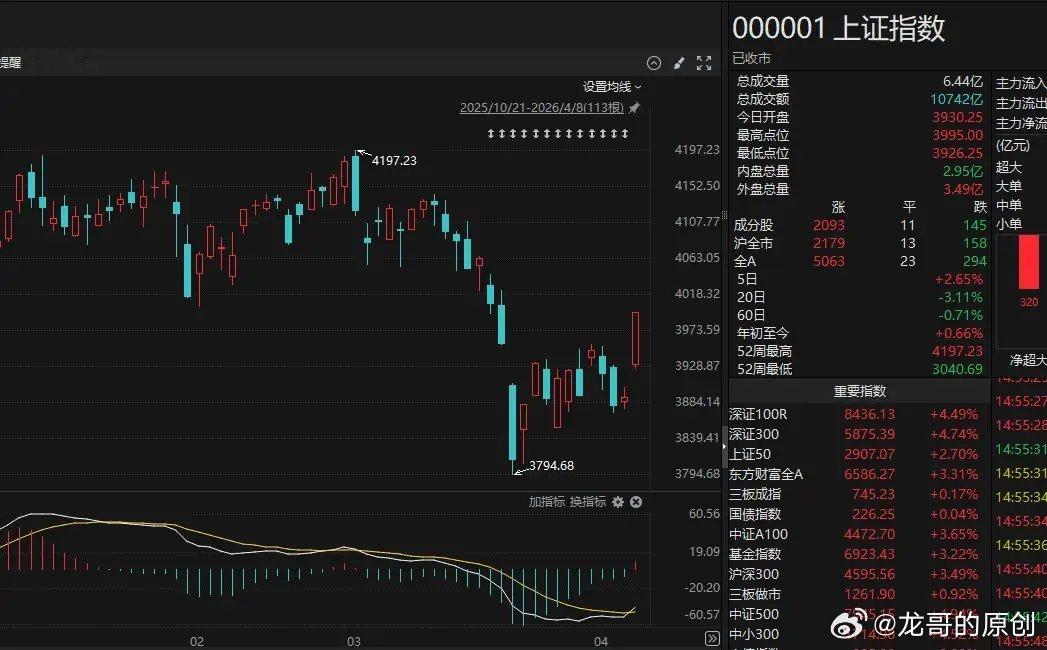Open indicator settings with the gear icon
1047x650 pixels.
[620, 502]
